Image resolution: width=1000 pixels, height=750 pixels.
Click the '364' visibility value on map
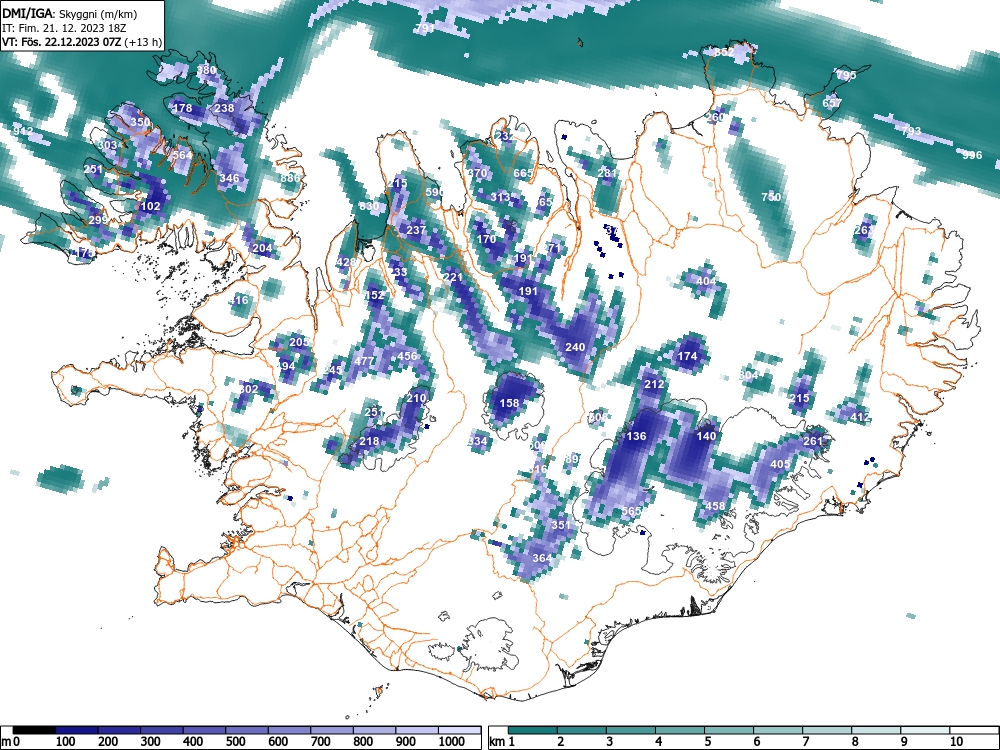tap(542, 558)
